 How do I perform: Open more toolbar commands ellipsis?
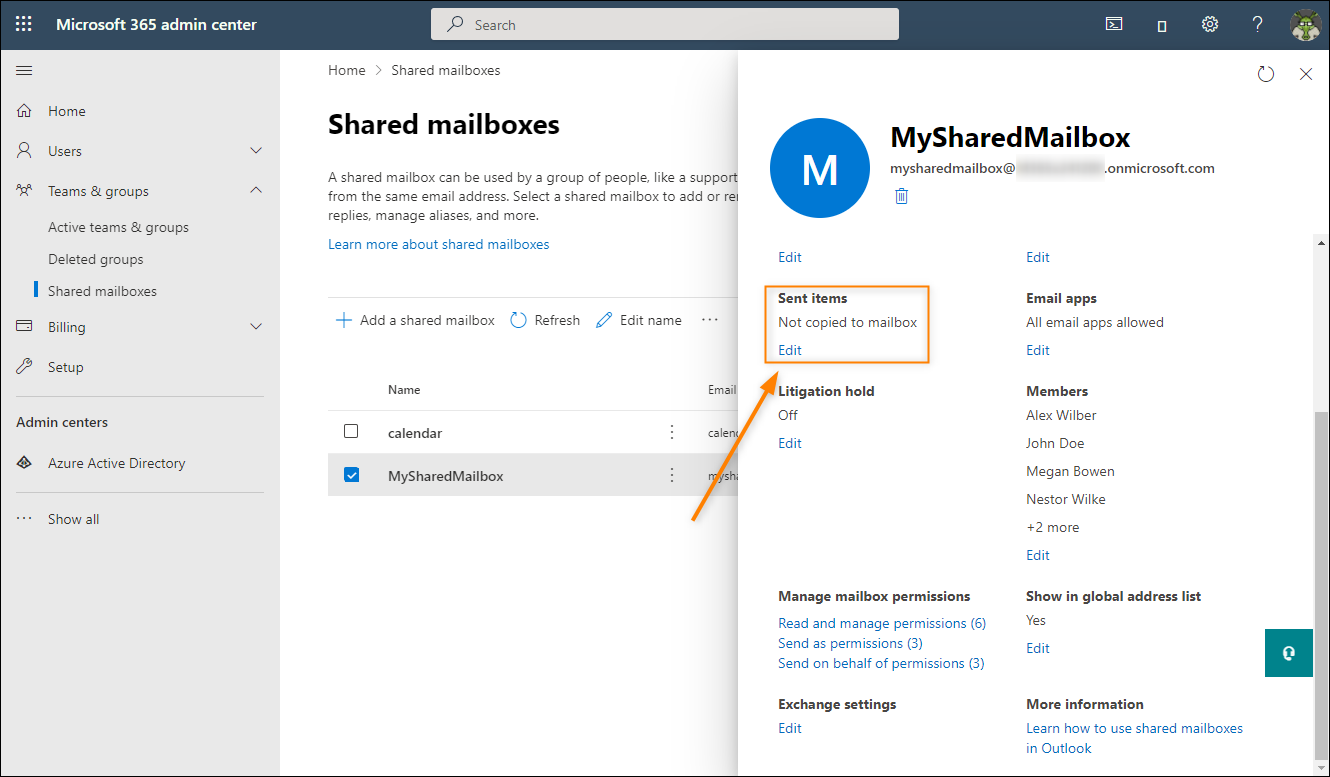click(710, 320)
